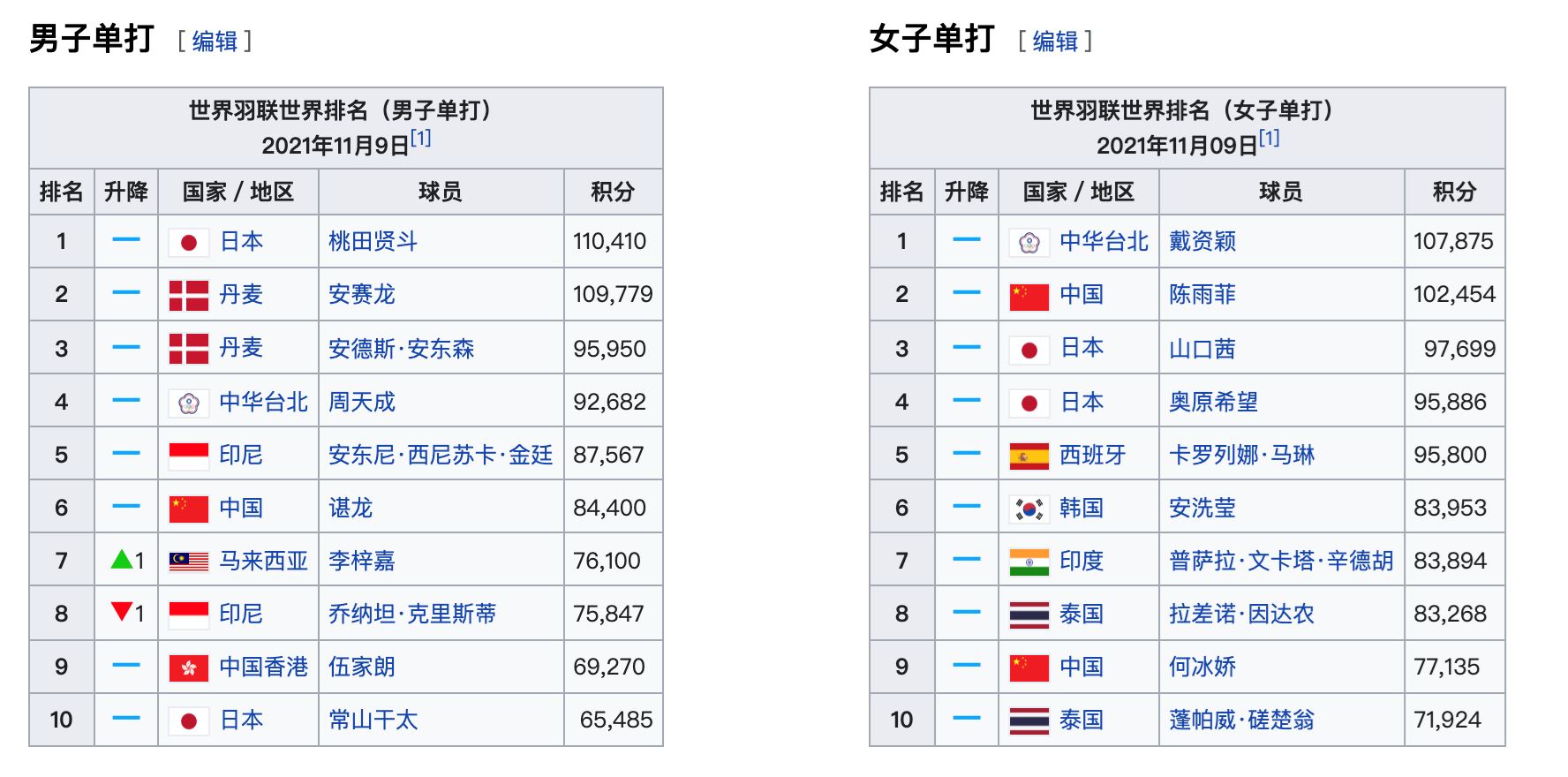This screenshot has width=1568, height=777.
Task: Edit the 女子单打 section
Action: click(1055, 41)
